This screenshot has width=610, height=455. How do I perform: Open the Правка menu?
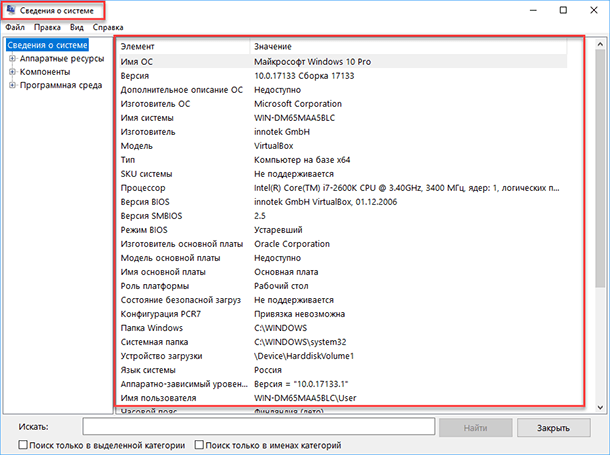[x=47, y=27]
